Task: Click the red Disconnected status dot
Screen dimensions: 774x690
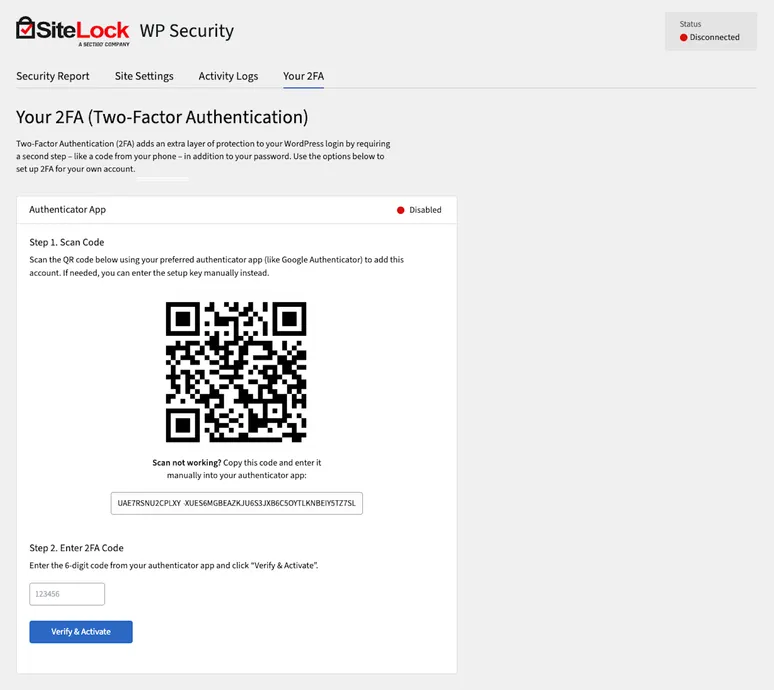Action: (x=684, y=38)
